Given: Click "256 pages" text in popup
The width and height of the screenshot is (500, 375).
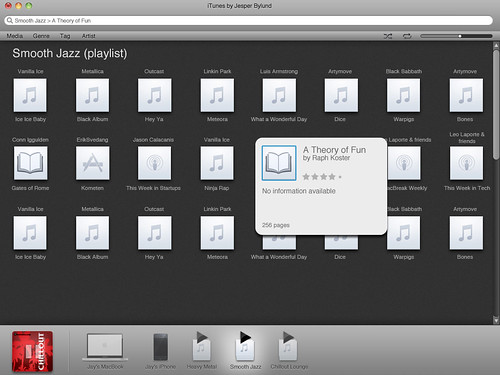Looking at the screenshot, I should [x=276, y=225].
